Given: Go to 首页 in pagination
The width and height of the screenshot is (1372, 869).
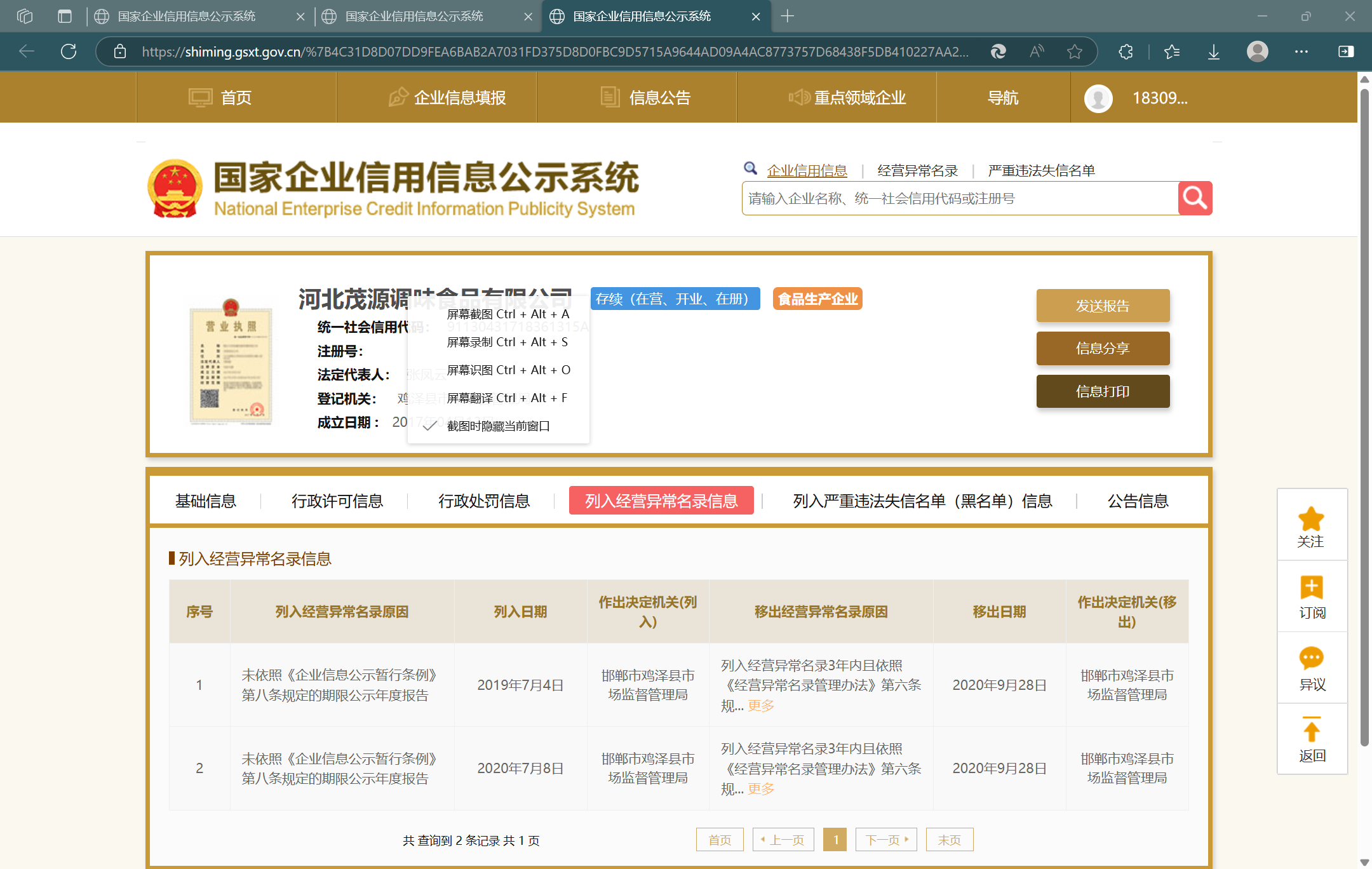Looking at the screenshot, I should pos(720,840).
